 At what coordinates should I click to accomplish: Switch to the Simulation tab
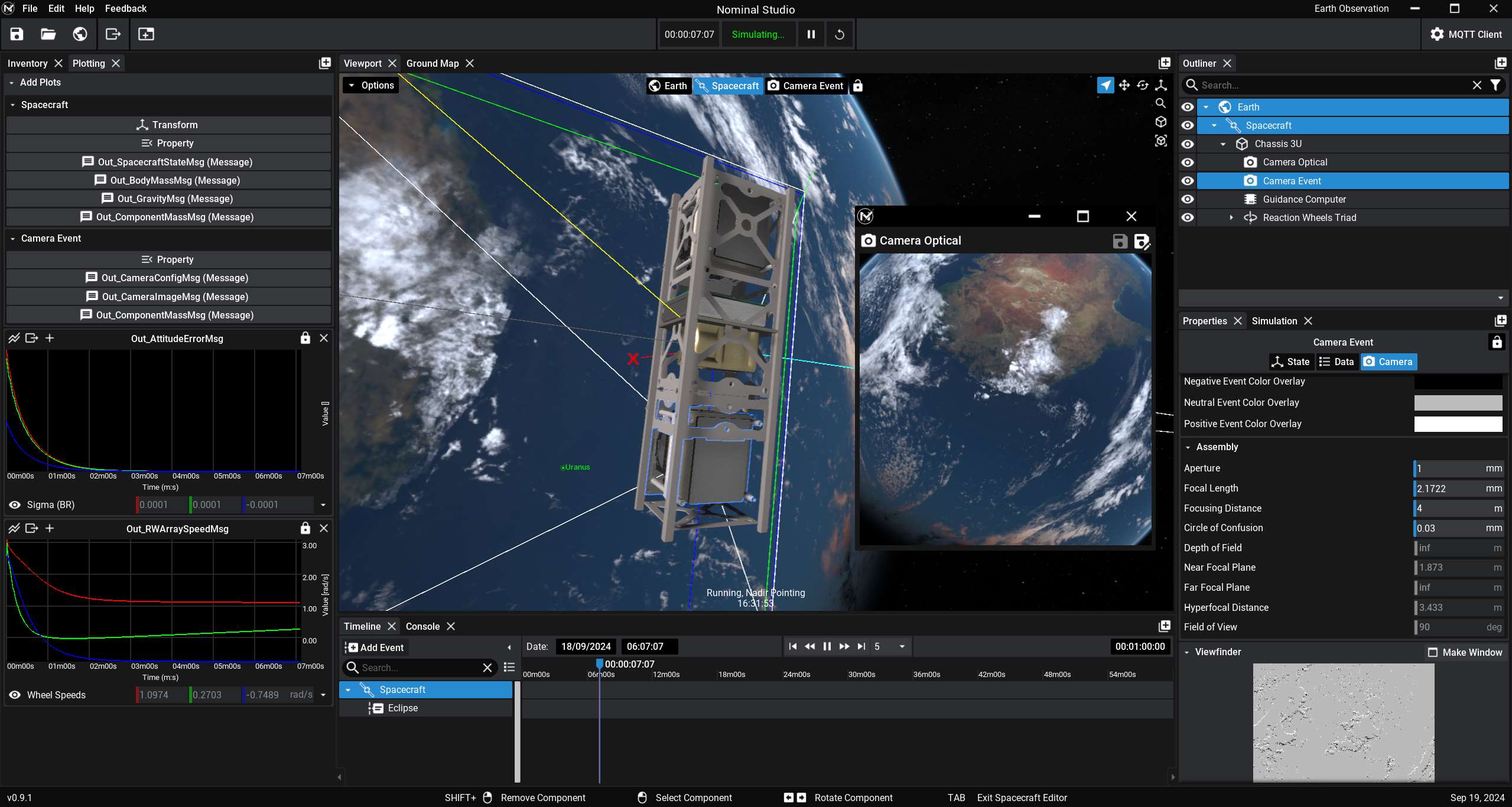[1274, 321]
